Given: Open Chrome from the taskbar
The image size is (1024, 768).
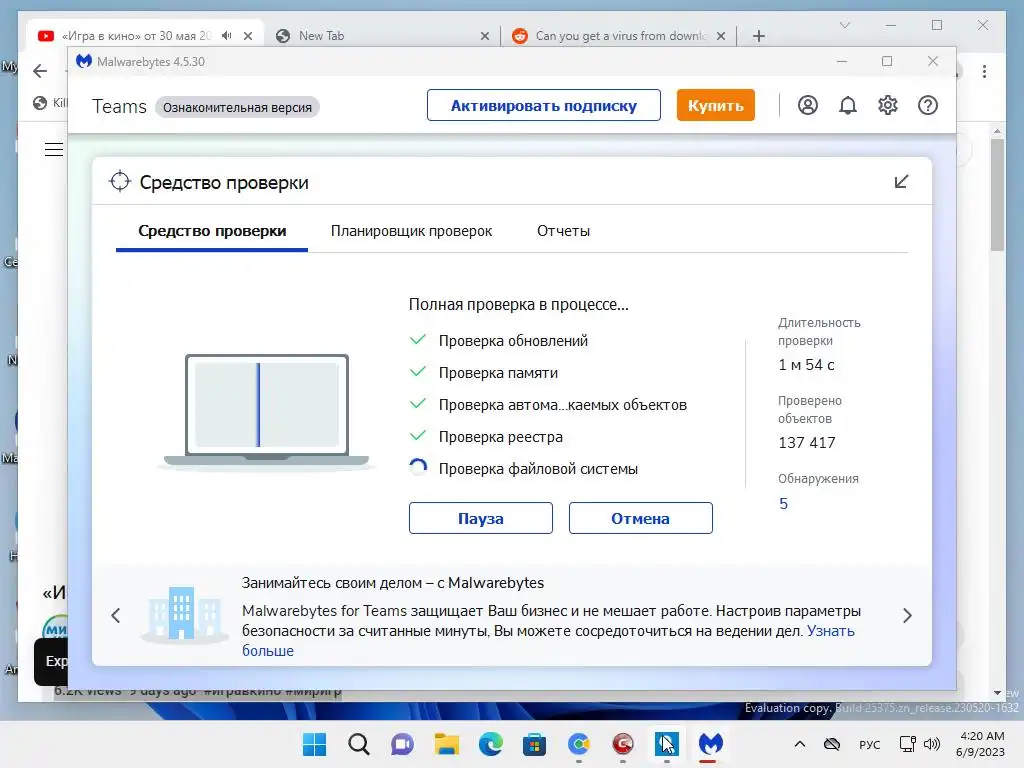Looking at the screenshot, I should tap(579, 744).
